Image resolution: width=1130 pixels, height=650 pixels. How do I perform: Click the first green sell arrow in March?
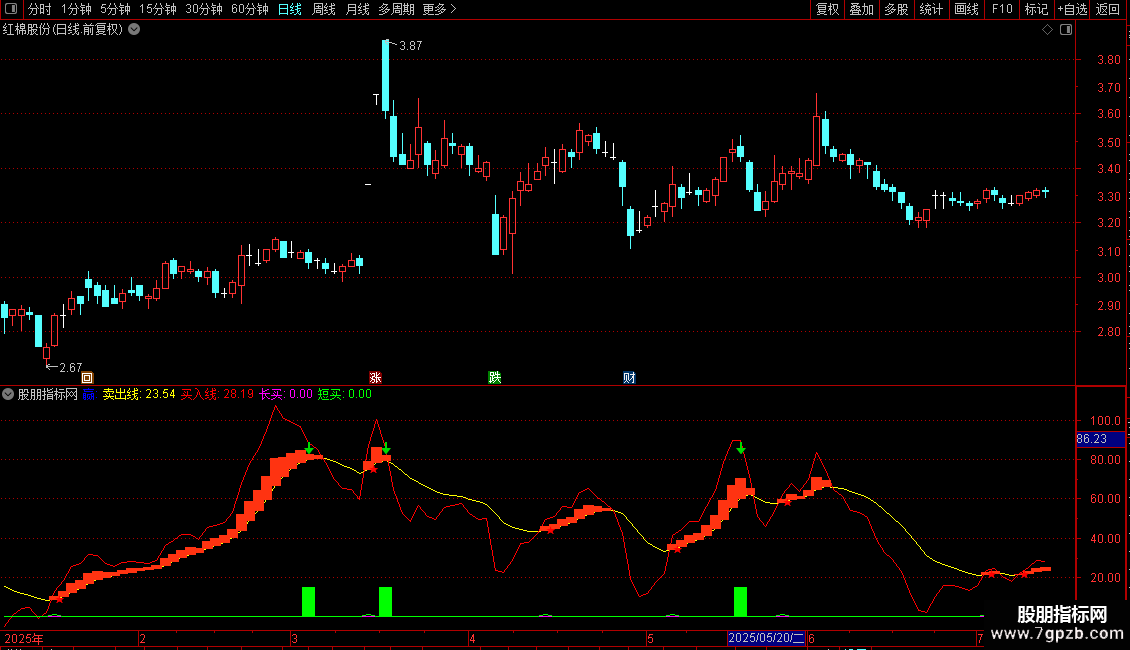pyautogui.click(x=308, y=448)
